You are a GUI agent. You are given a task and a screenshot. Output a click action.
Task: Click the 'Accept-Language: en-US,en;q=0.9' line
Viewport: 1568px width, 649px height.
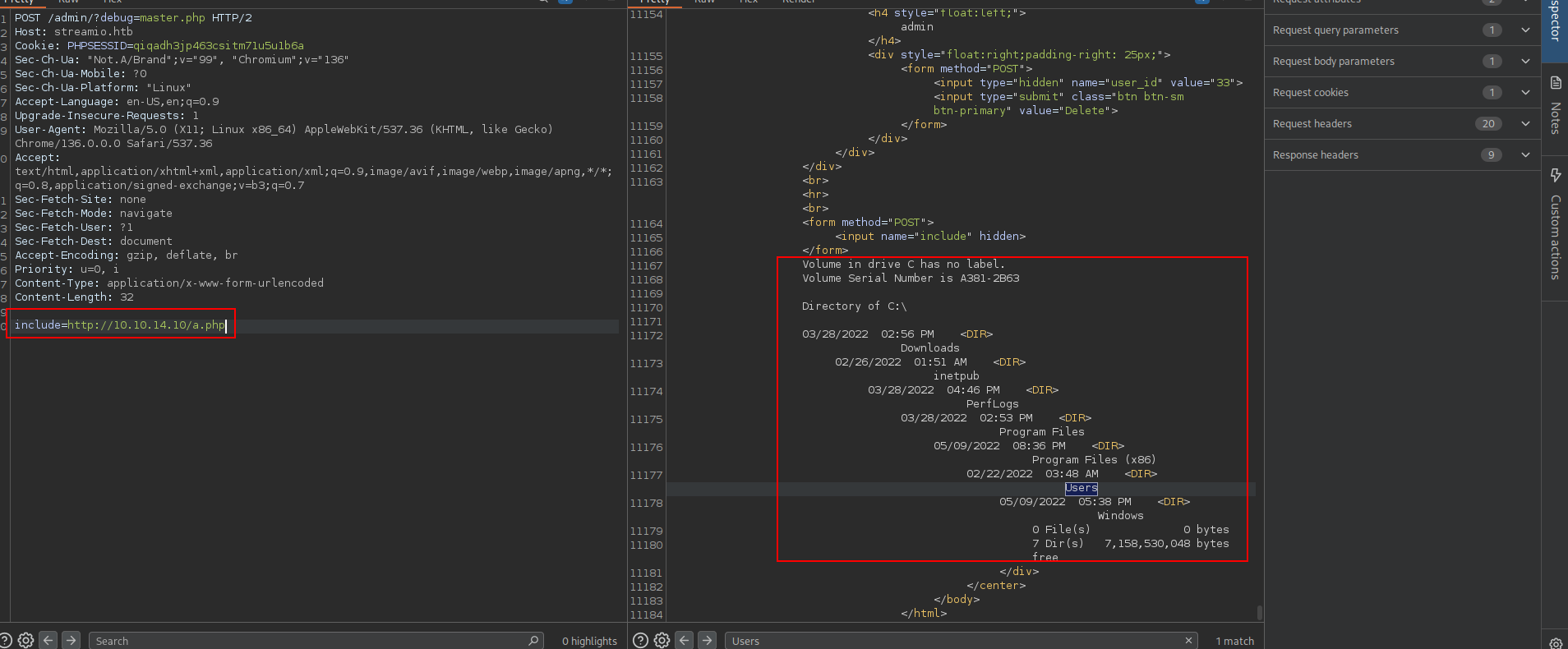[117, 102]
